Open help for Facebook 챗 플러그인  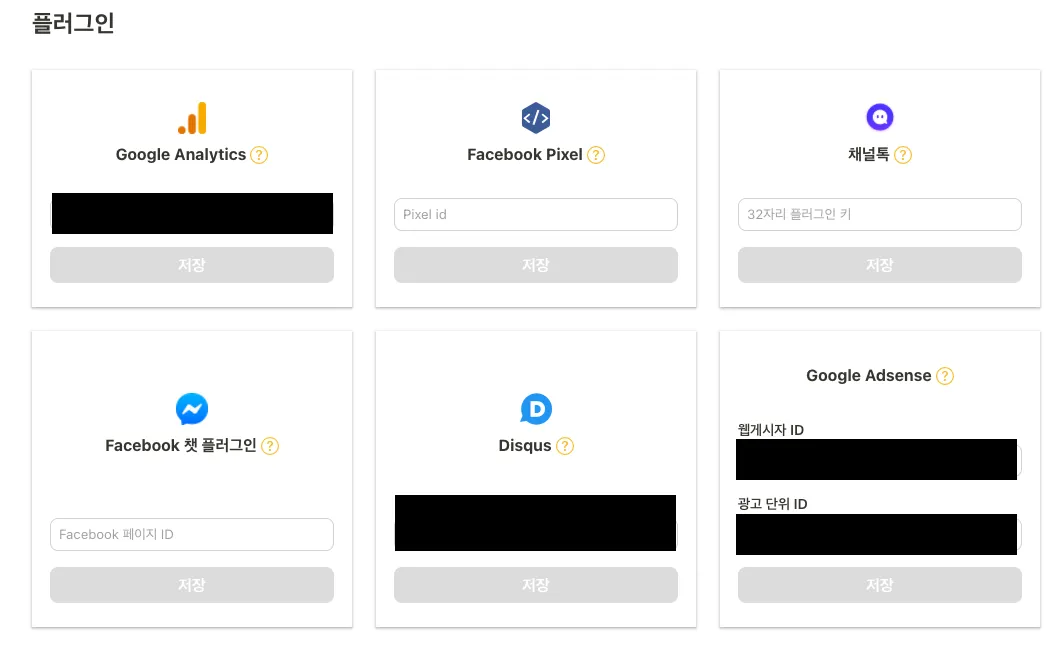point(270,446)
